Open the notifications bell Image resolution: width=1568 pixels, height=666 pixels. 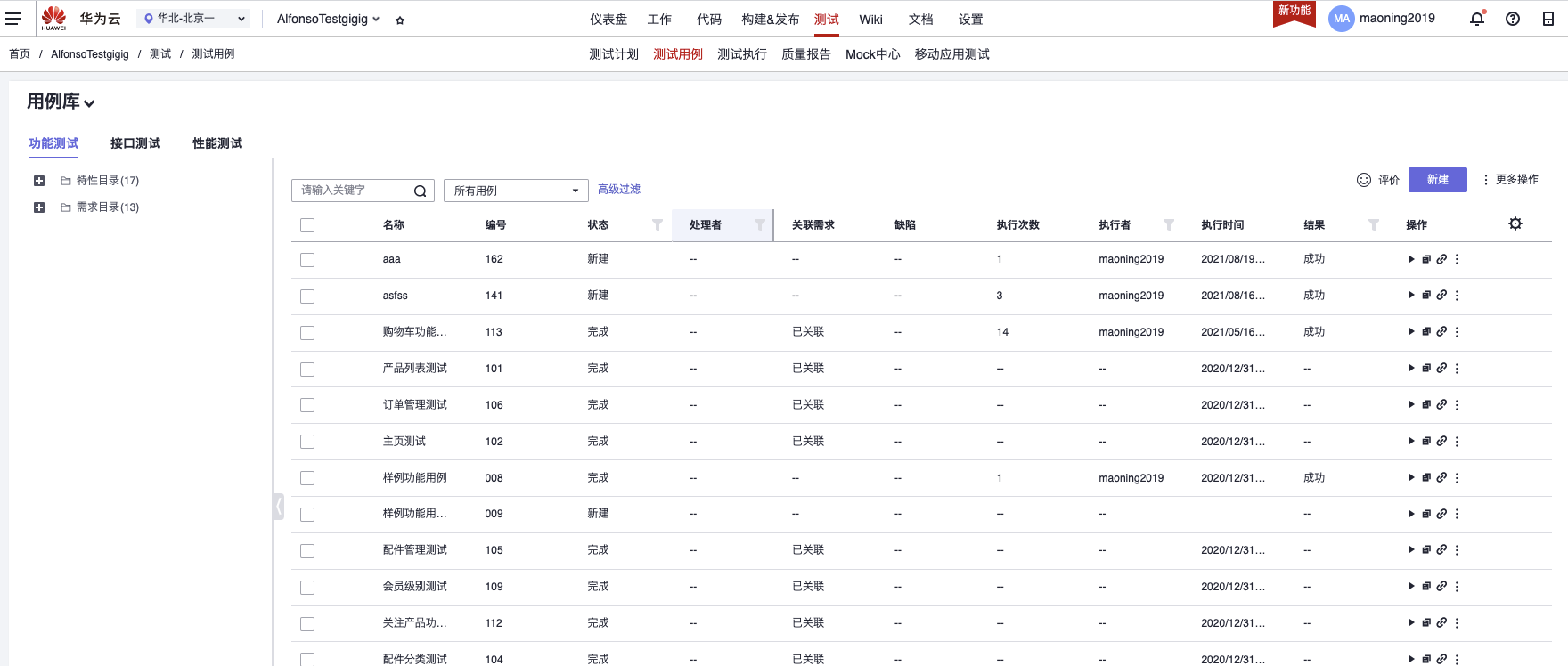tap(1477, 19)
